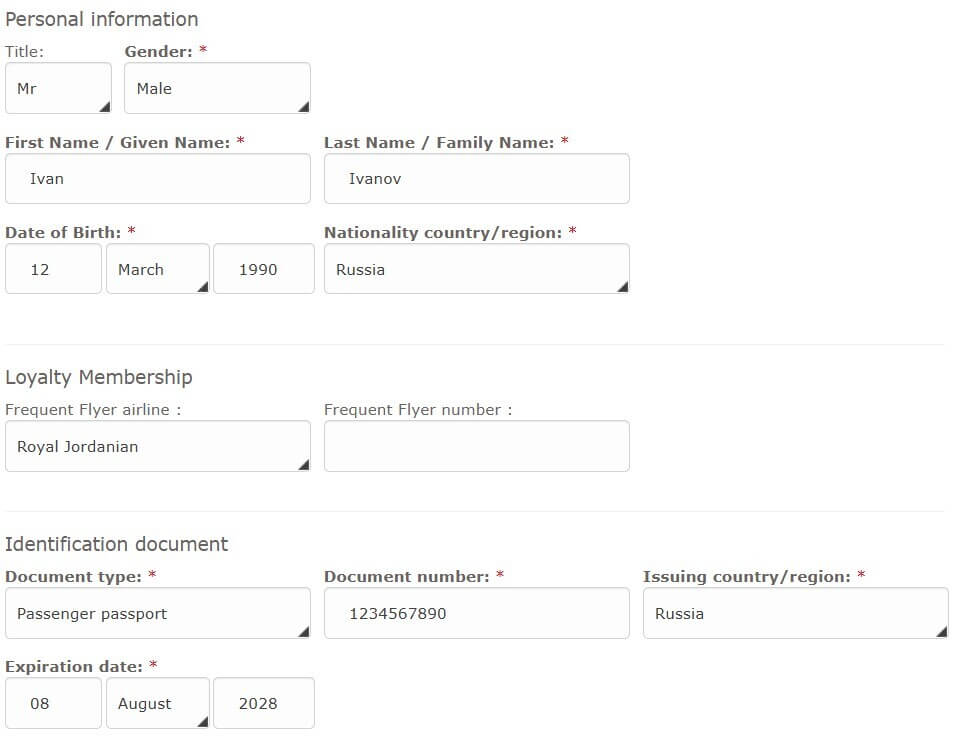Click the expiration day field showing 08
The width and height of the screenshot is (962, 740).
pyautogui.click(x=53, y=703)
